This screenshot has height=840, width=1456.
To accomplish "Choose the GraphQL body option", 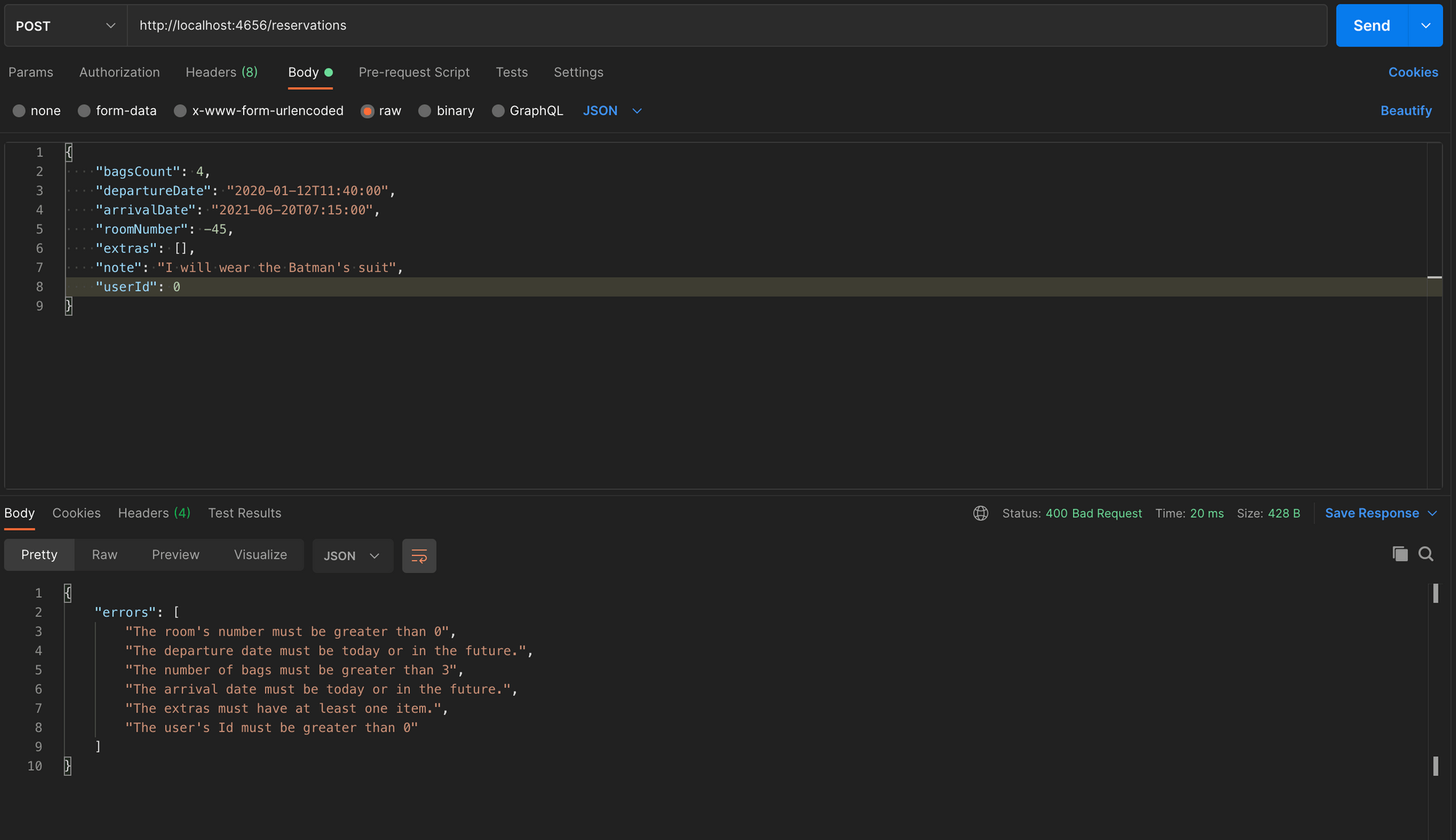I will tap(527, 111).
